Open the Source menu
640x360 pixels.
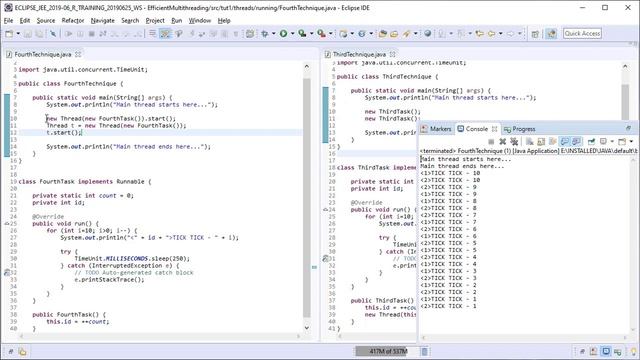click(46, 20)
